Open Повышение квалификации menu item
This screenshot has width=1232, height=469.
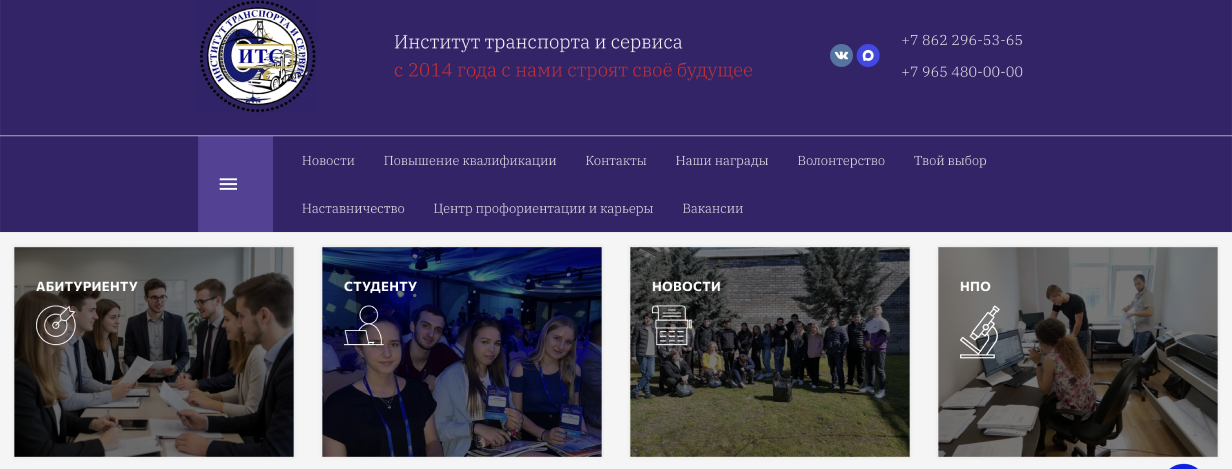tap(470, 161)
